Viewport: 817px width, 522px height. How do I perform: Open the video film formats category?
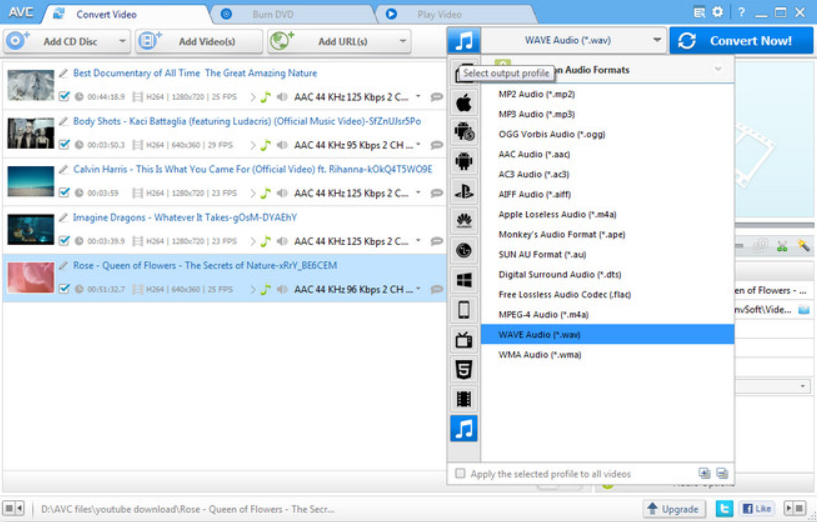(x=464, y=399)
